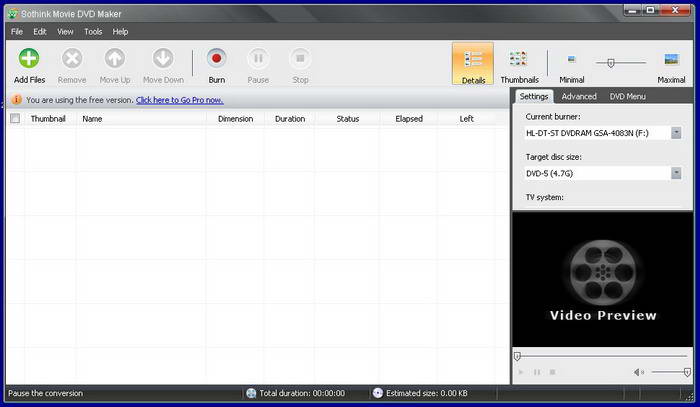
Task: Open the View menu
Action: [x=65, y=32]
